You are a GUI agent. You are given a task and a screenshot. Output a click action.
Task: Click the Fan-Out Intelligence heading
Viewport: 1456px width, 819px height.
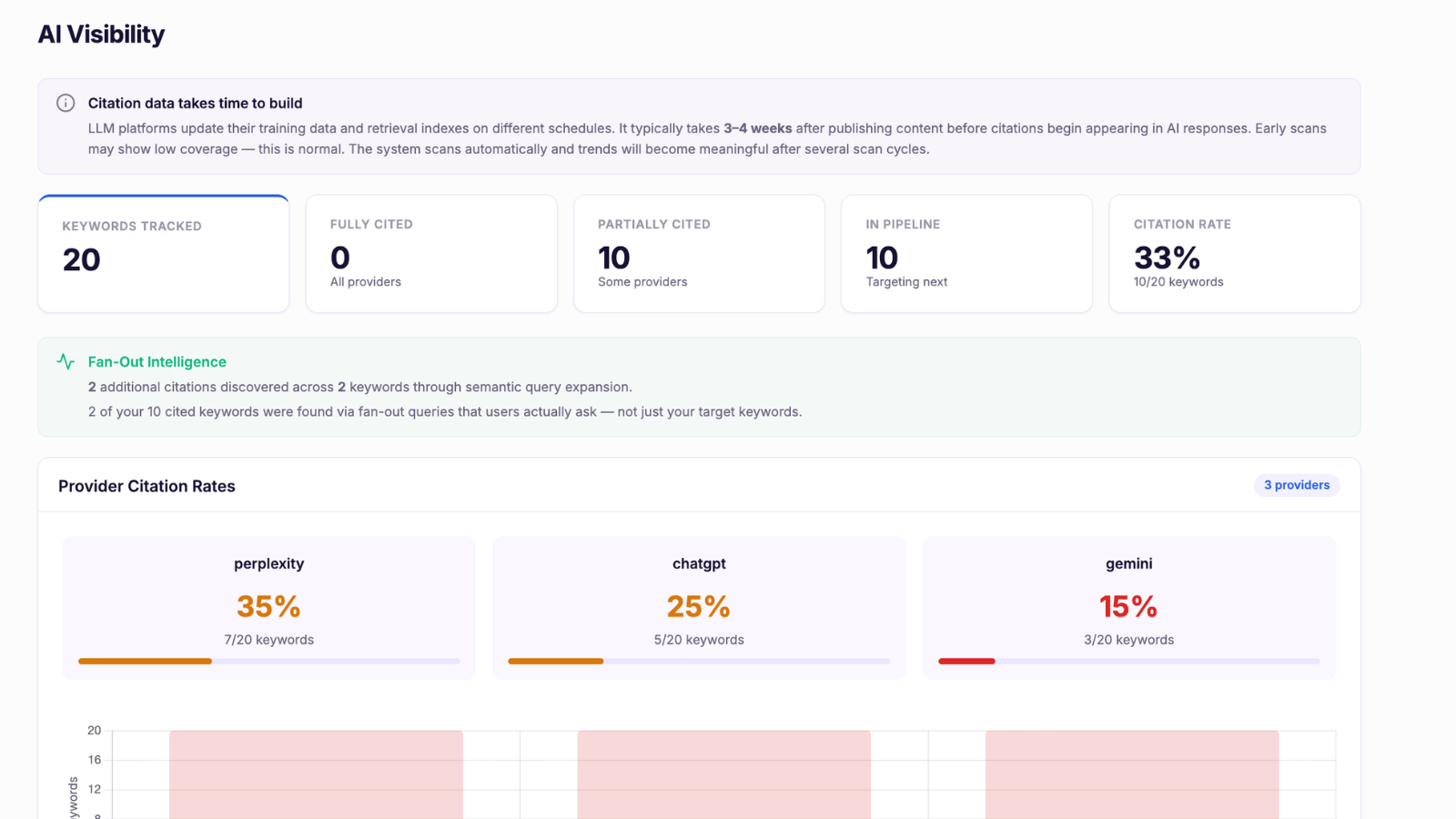pos(157,361)
